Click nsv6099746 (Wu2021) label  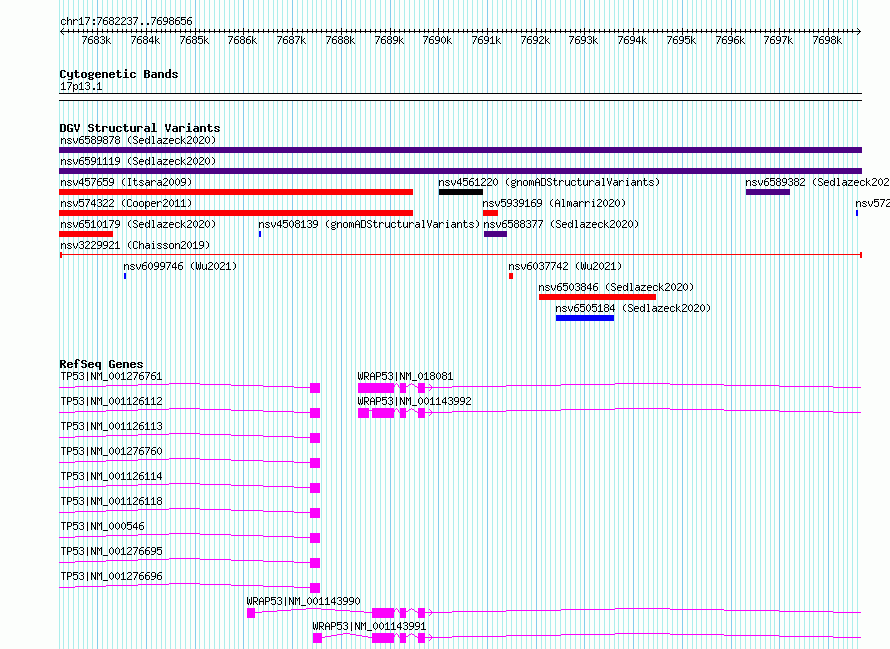tap(180, 266)
